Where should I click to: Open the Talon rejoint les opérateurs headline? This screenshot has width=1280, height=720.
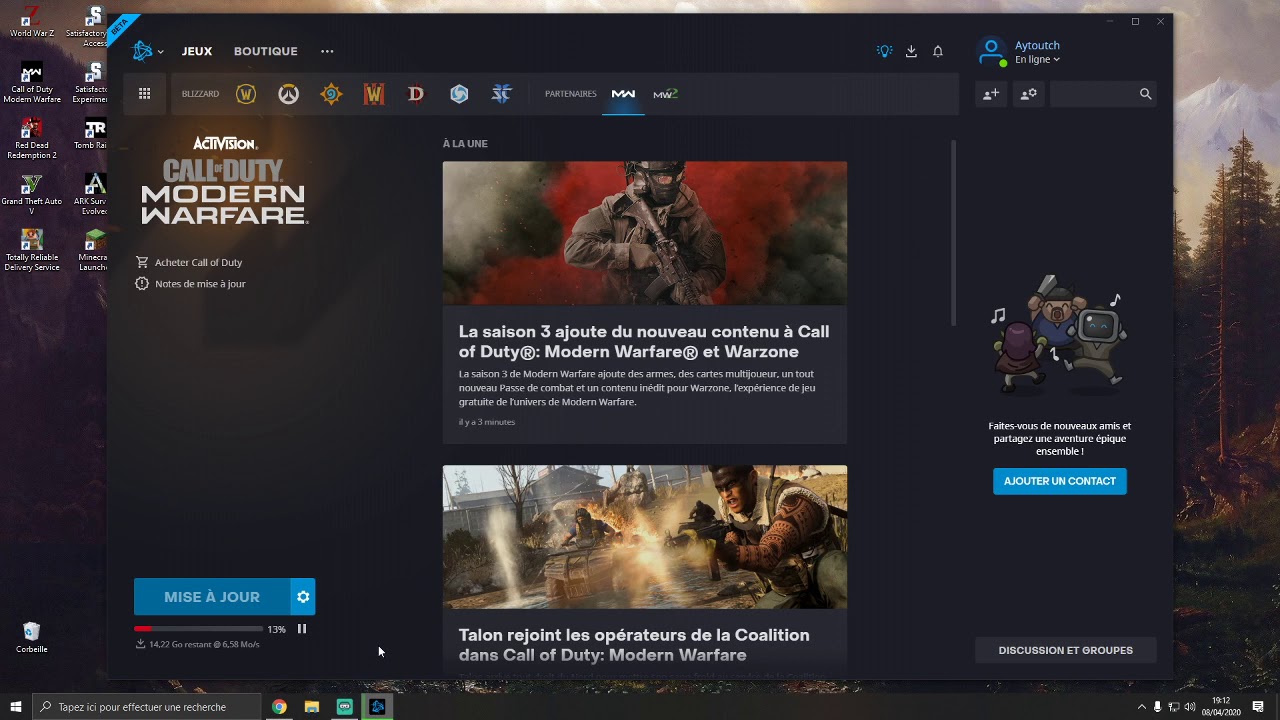pyautogui.click(x=634, y=645)
